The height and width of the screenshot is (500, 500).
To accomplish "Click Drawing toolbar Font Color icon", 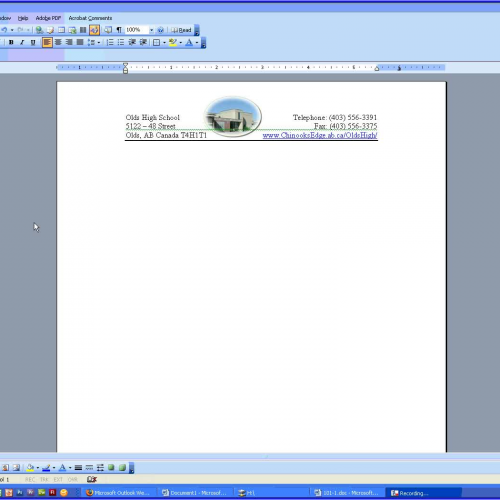I will click(x=62, y=468).
